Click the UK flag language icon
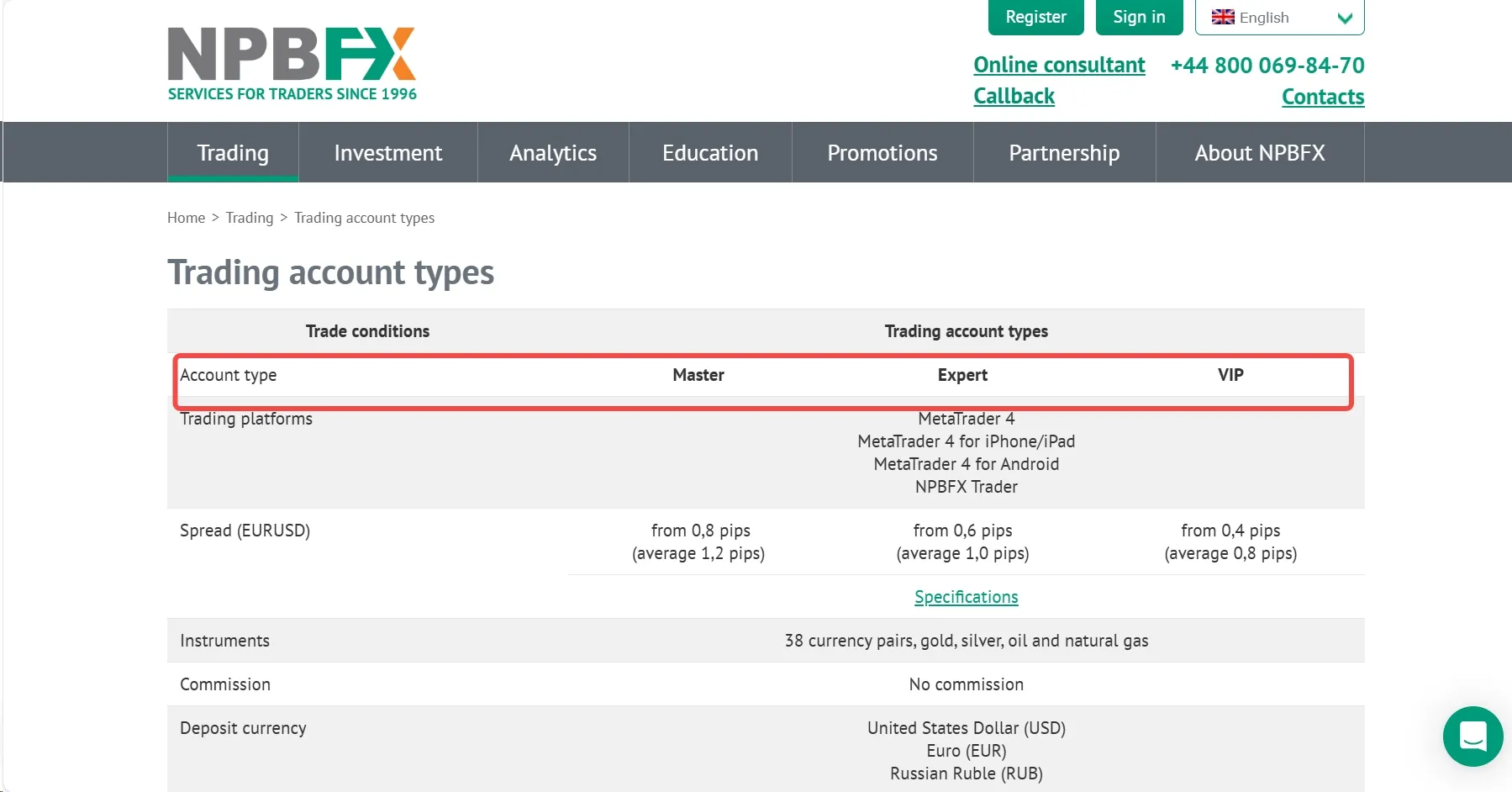This screenshot has height=792, width=1512. pos(1223,17)
